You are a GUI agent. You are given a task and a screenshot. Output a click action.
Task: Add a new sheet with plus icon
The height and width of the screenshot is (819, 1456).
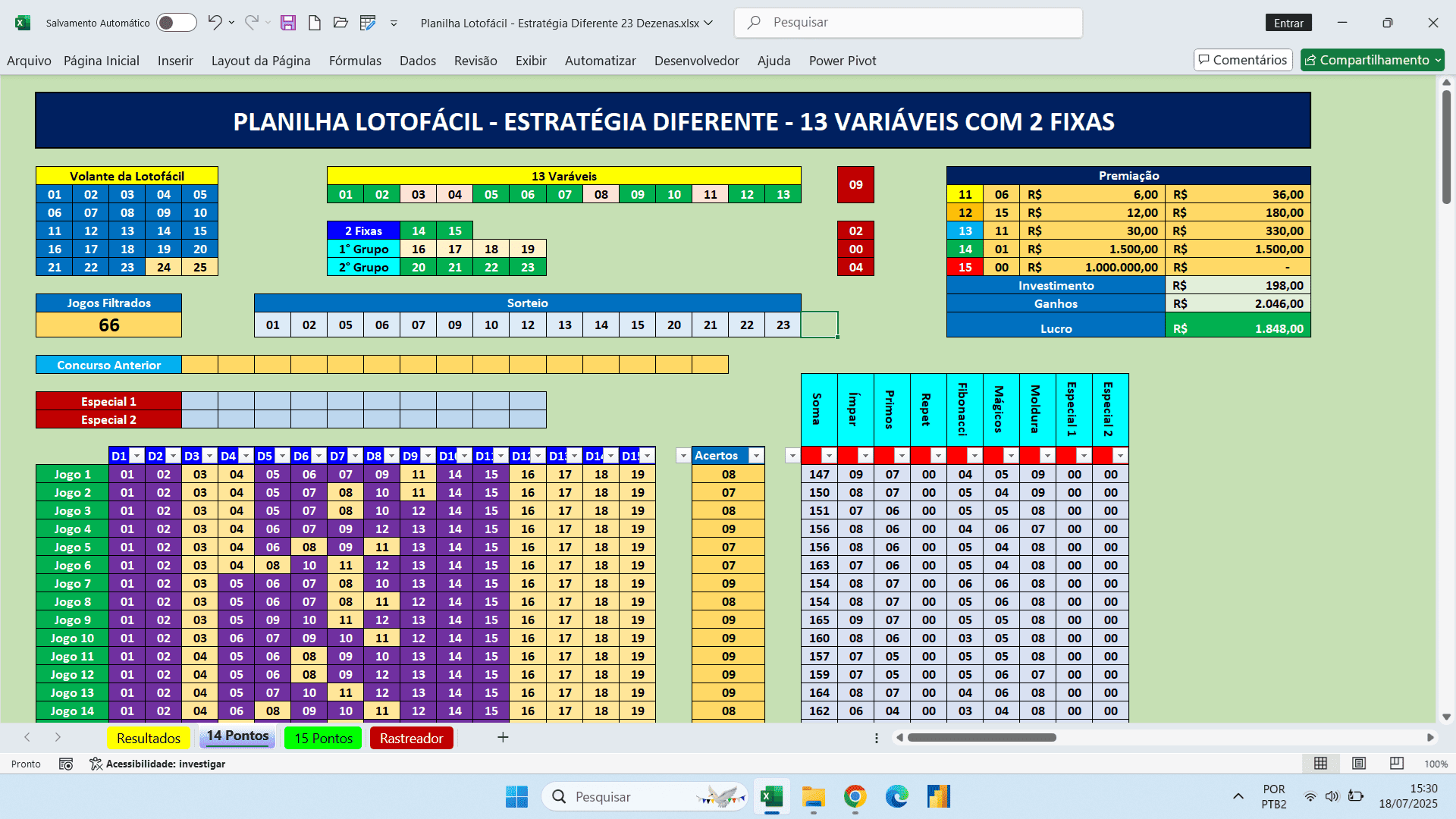click(503, 737)
